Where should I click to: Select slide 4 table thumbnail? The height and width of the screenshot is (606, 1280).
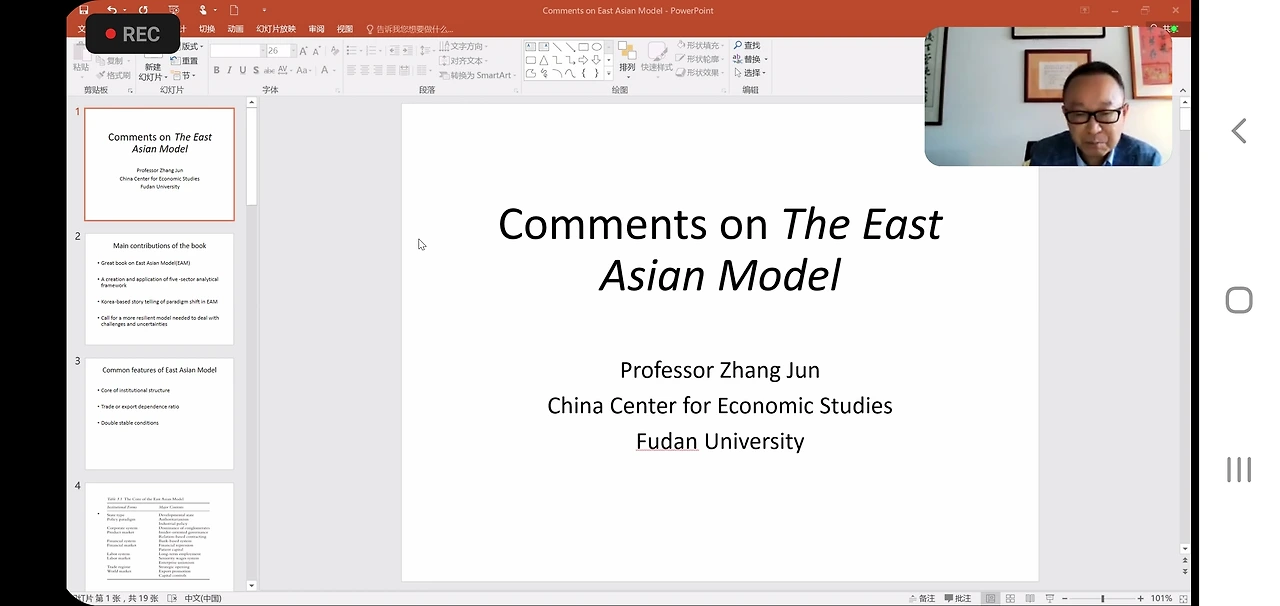[x=159, y=537]
